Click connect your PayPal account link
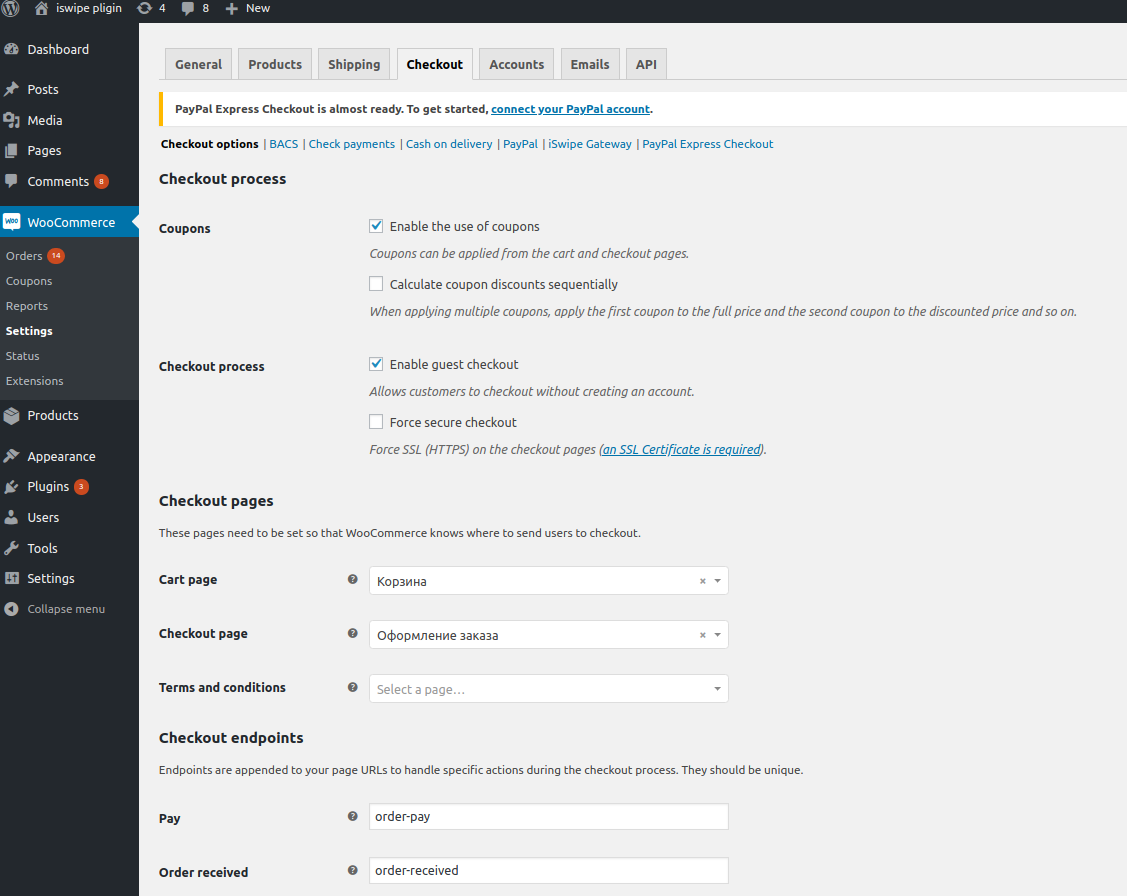The width and height of the screenshot is (1127, 896). pyautogui.click(x=571, y=109)
